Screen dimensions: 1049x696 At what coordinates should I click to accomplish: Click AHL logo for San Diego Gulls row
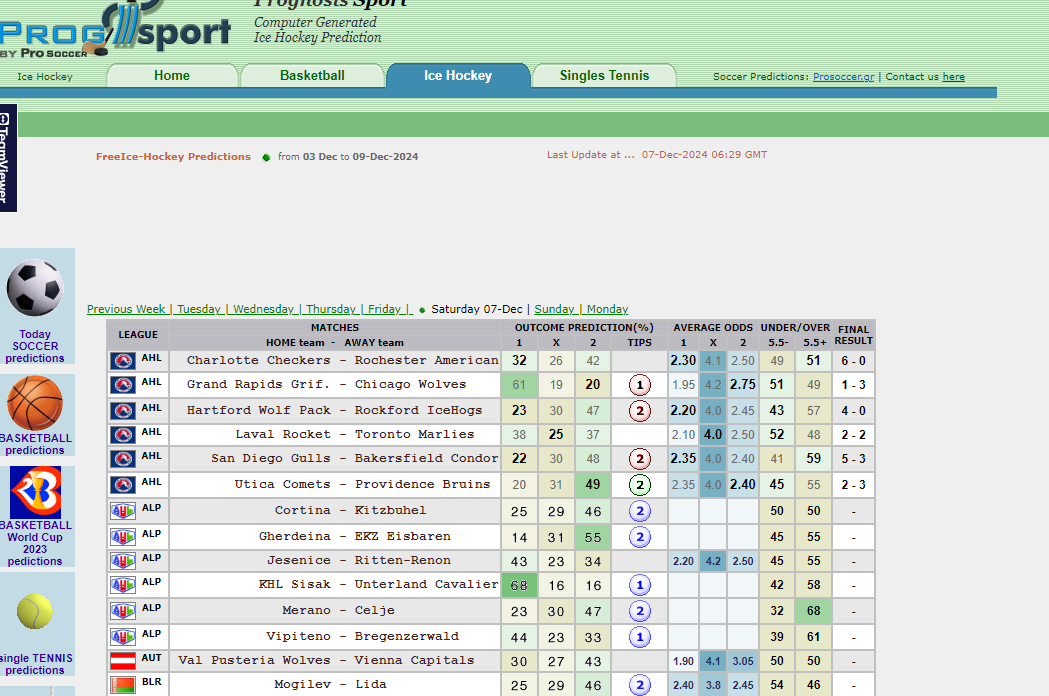pos(123,459)
